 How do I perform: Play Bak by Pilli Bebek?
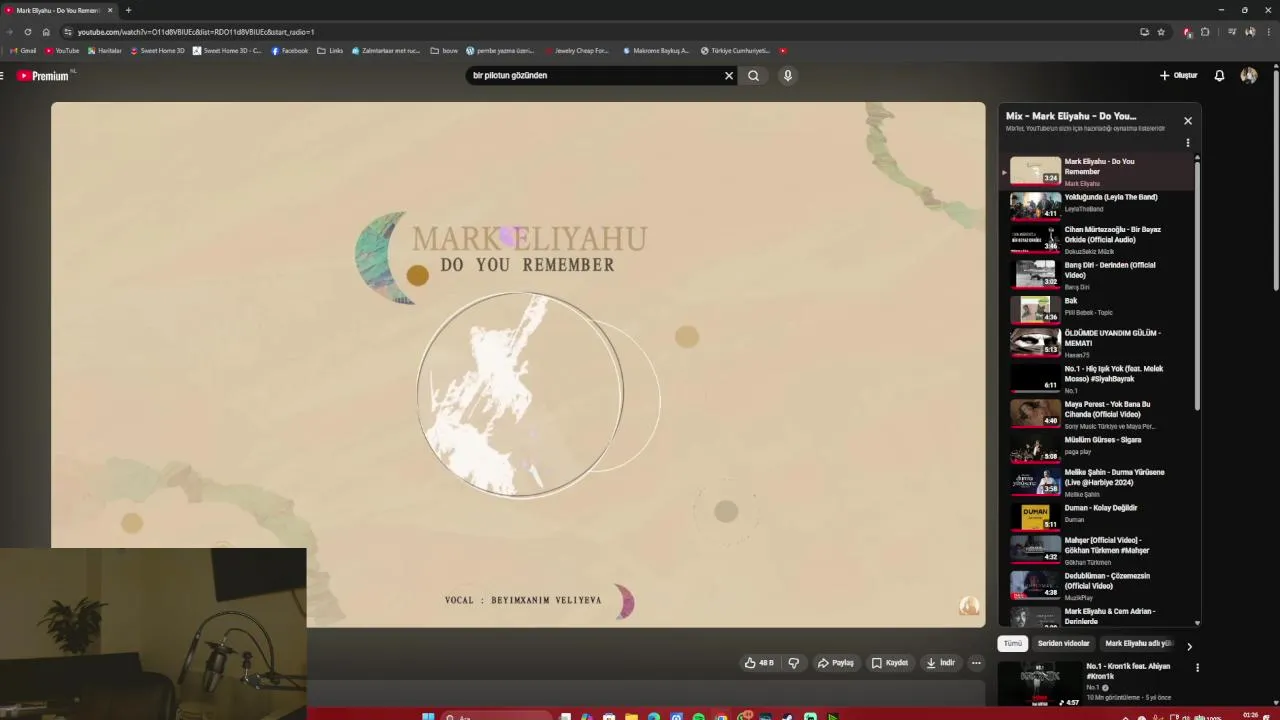1098,309
